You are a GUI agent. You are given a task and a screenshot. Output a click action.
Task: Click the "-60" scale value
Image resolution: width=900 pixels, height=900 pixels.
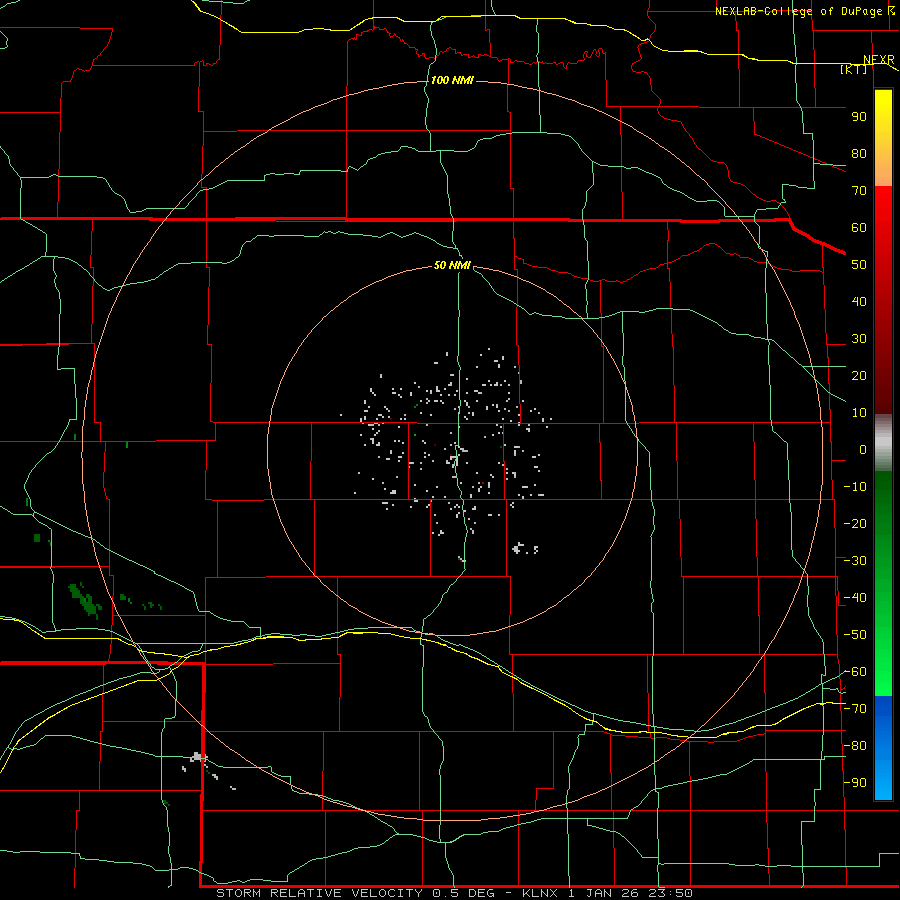(x=855, y=672)
